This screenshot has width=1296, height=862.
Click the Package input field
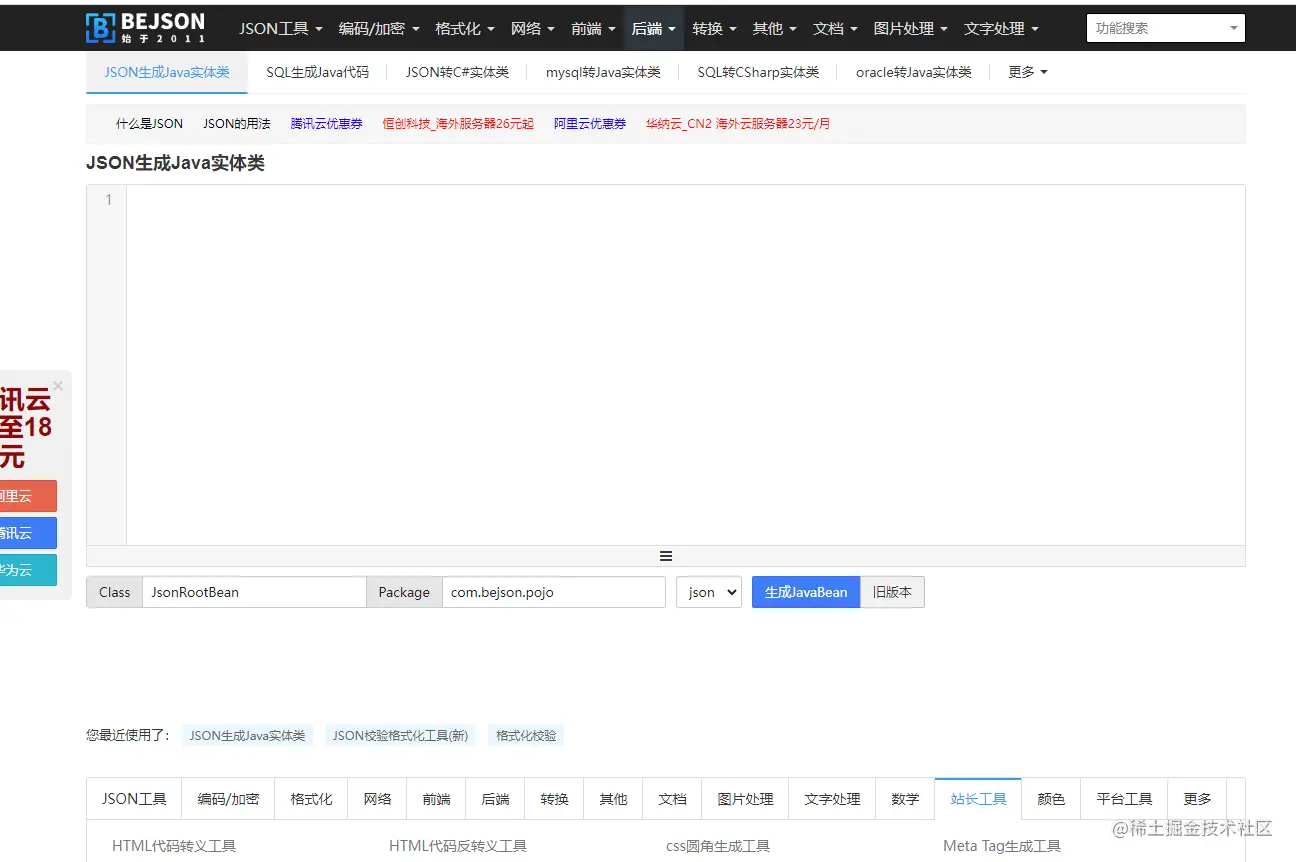(554, 592)
